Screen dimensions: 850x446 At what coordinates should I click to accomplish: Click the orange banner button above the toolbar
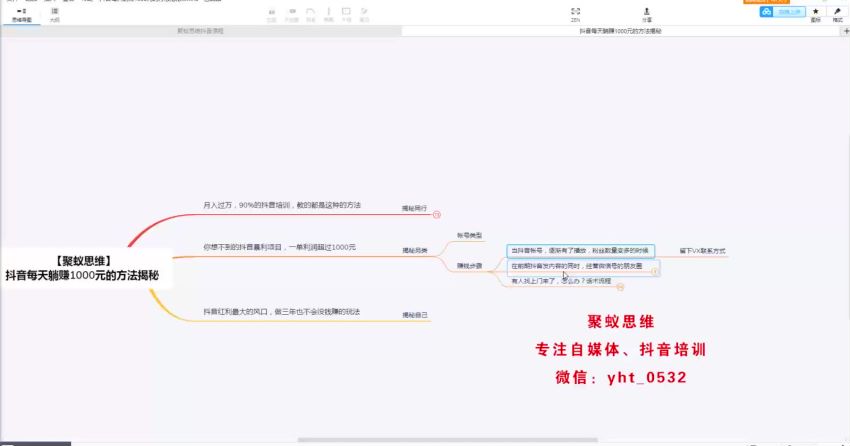pos(766,2)
